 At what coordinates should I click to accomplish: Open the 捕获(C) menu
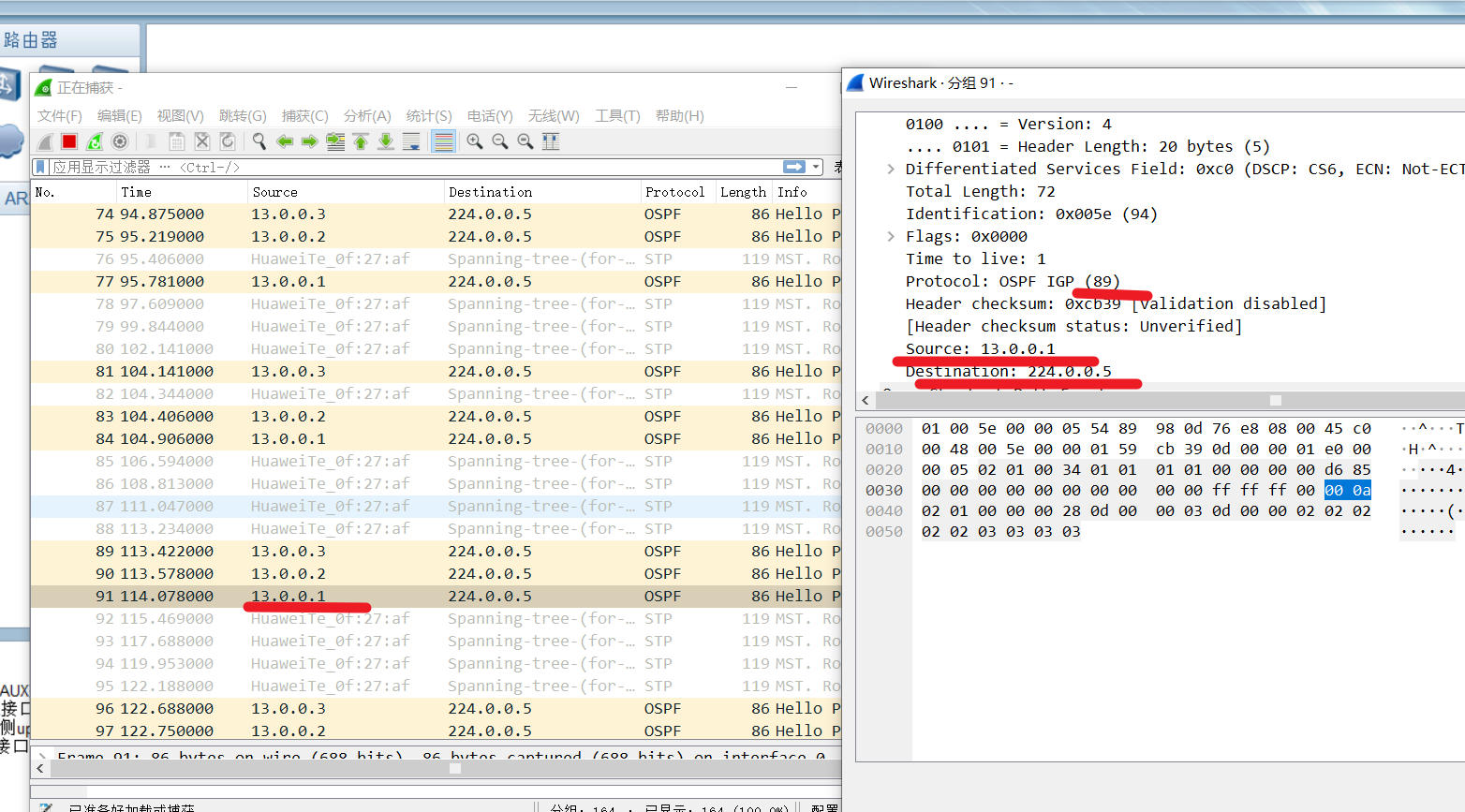click(305, 115)
